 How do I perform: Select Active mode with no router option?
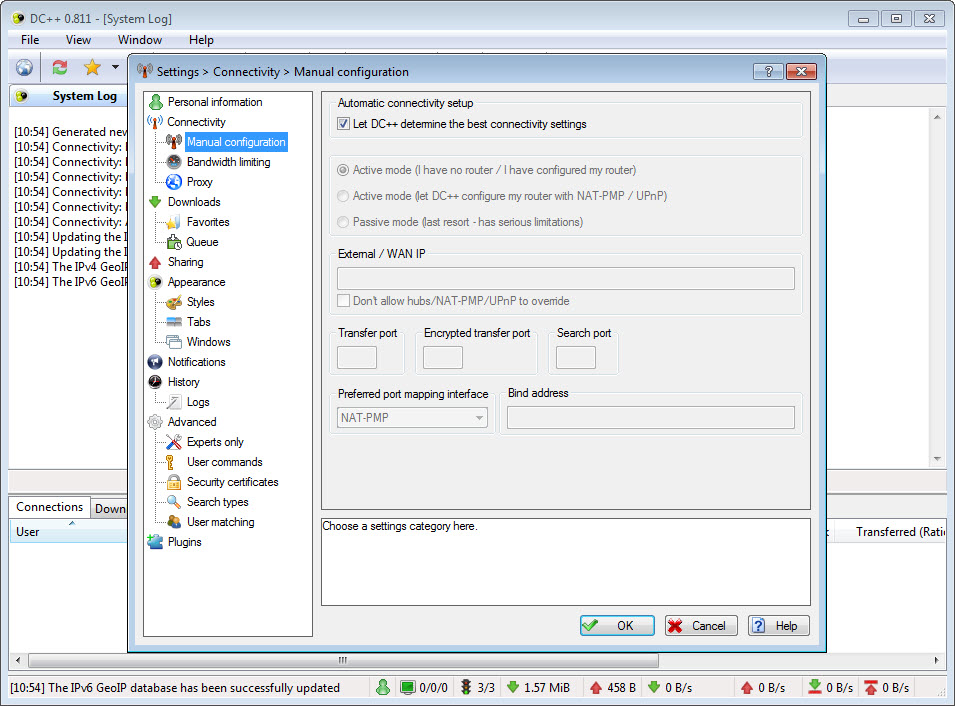[344, 170]
